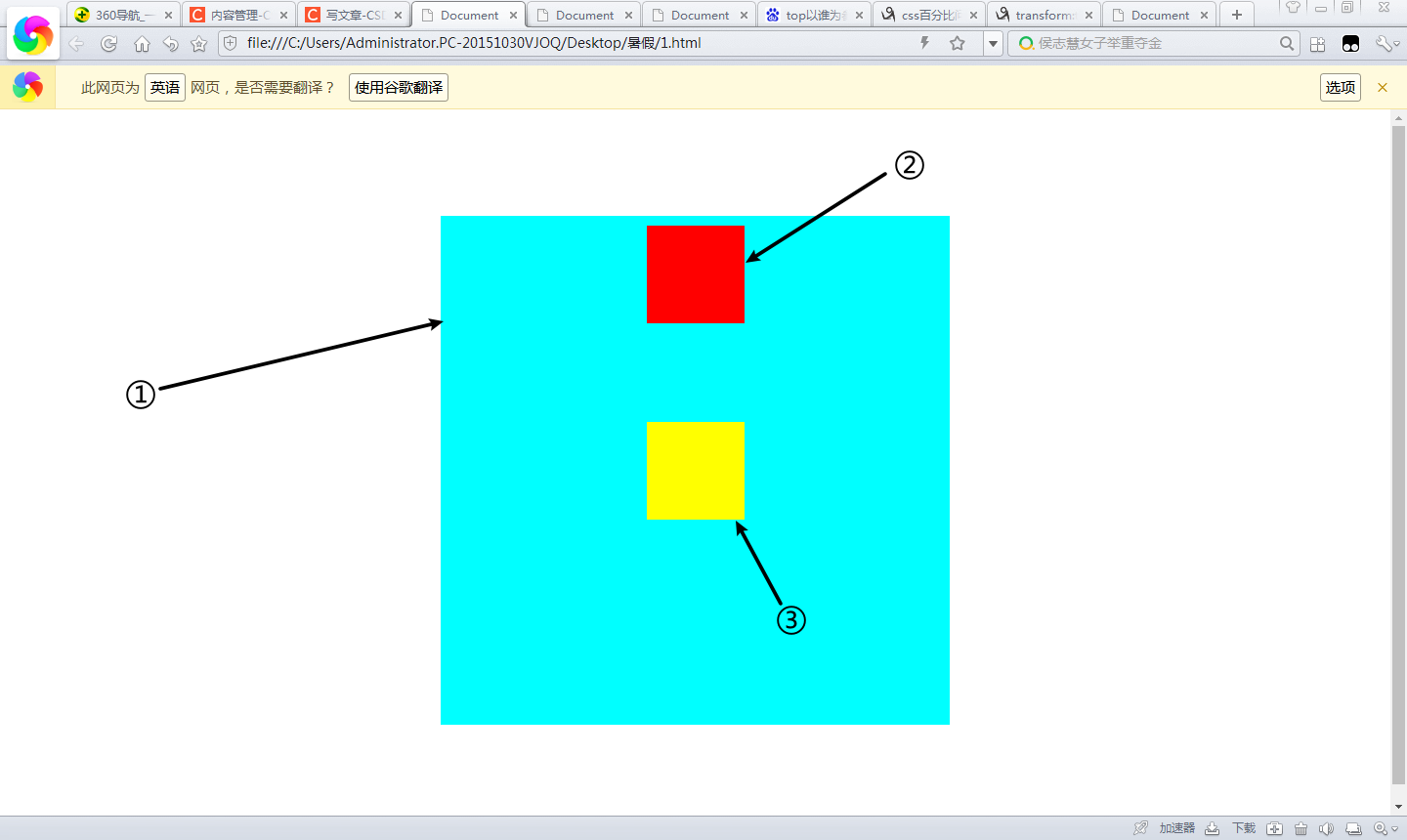Click the search magnifier icon
Image resolution: width=1407 pixels, height=840 pixels.
(1287, 43)
